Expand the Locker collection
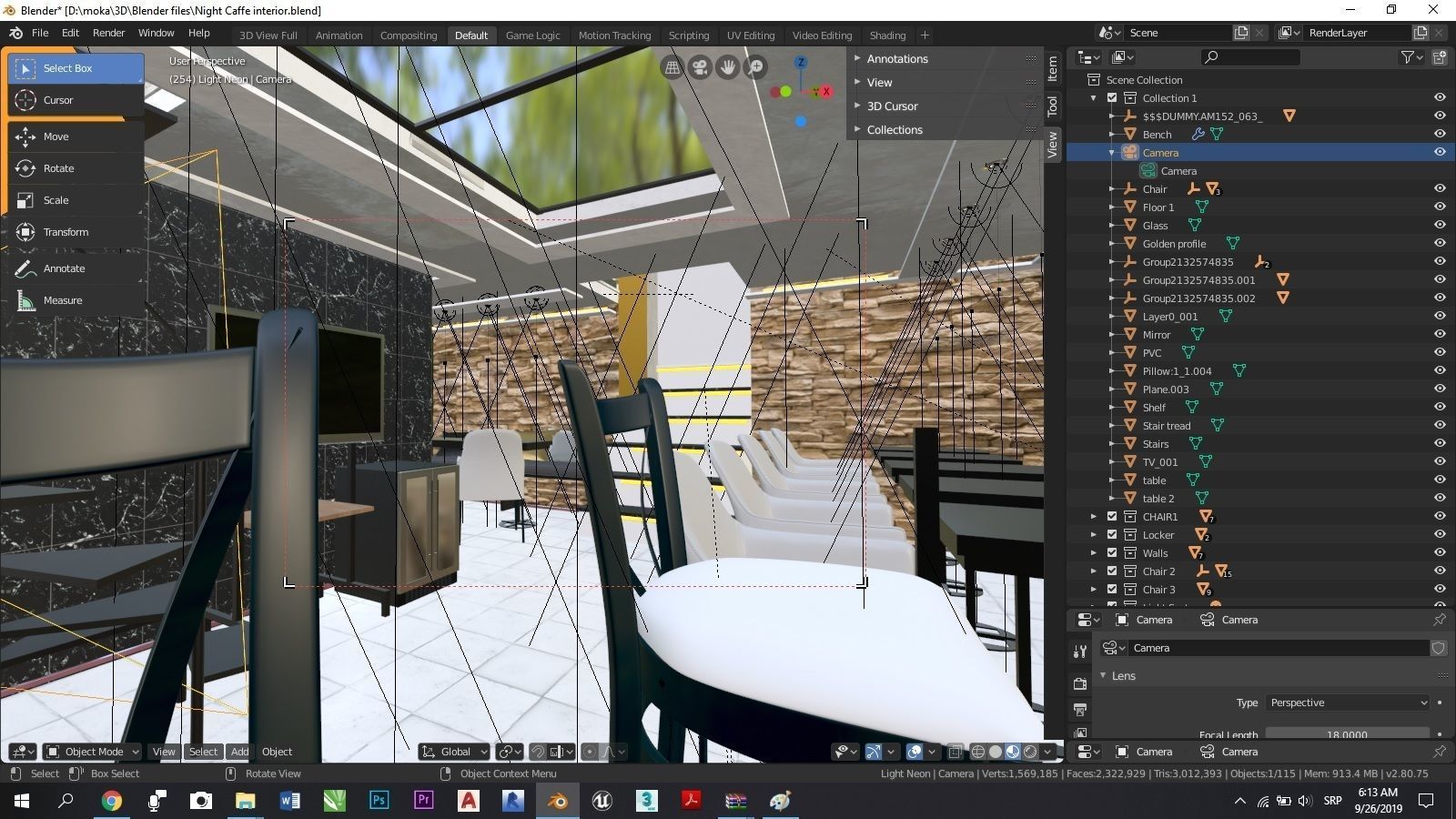The image size is (1456, 819). point(1094,535)
